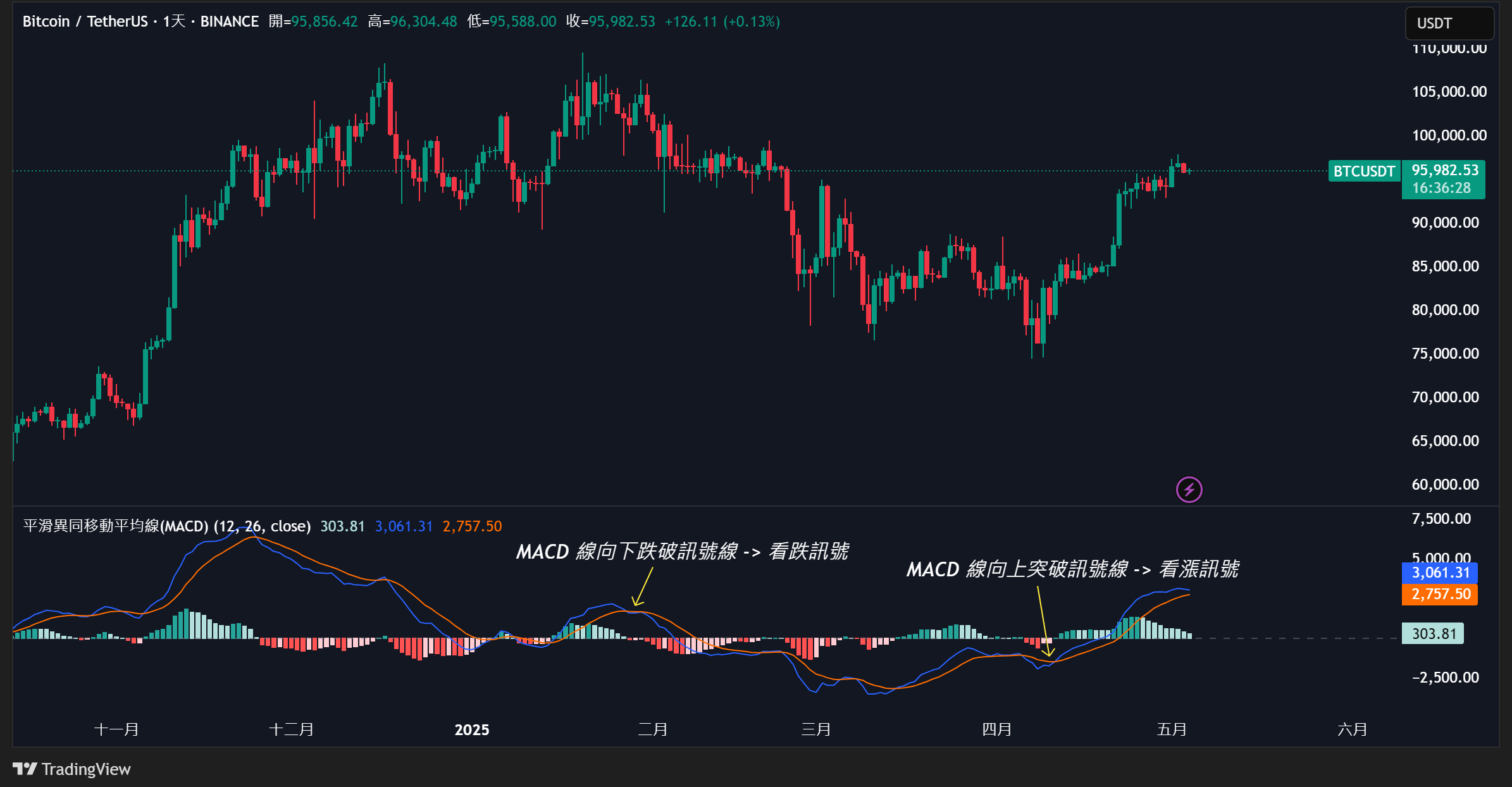This screenshot has width=1512, height=787.
Task: Click the 7,500.00 MACD axis label
Action: click(x=1441, y=519)
